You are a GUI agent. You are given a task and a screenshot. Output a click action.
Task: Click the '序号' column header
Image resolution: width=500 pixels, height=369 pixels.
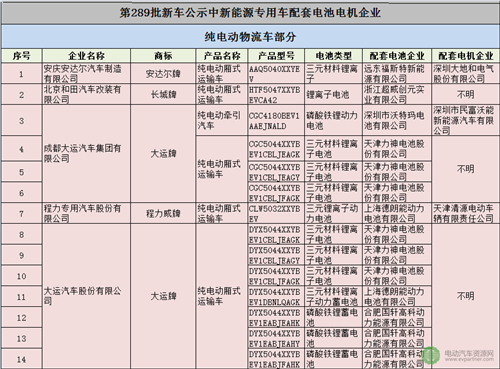point(22,56)
